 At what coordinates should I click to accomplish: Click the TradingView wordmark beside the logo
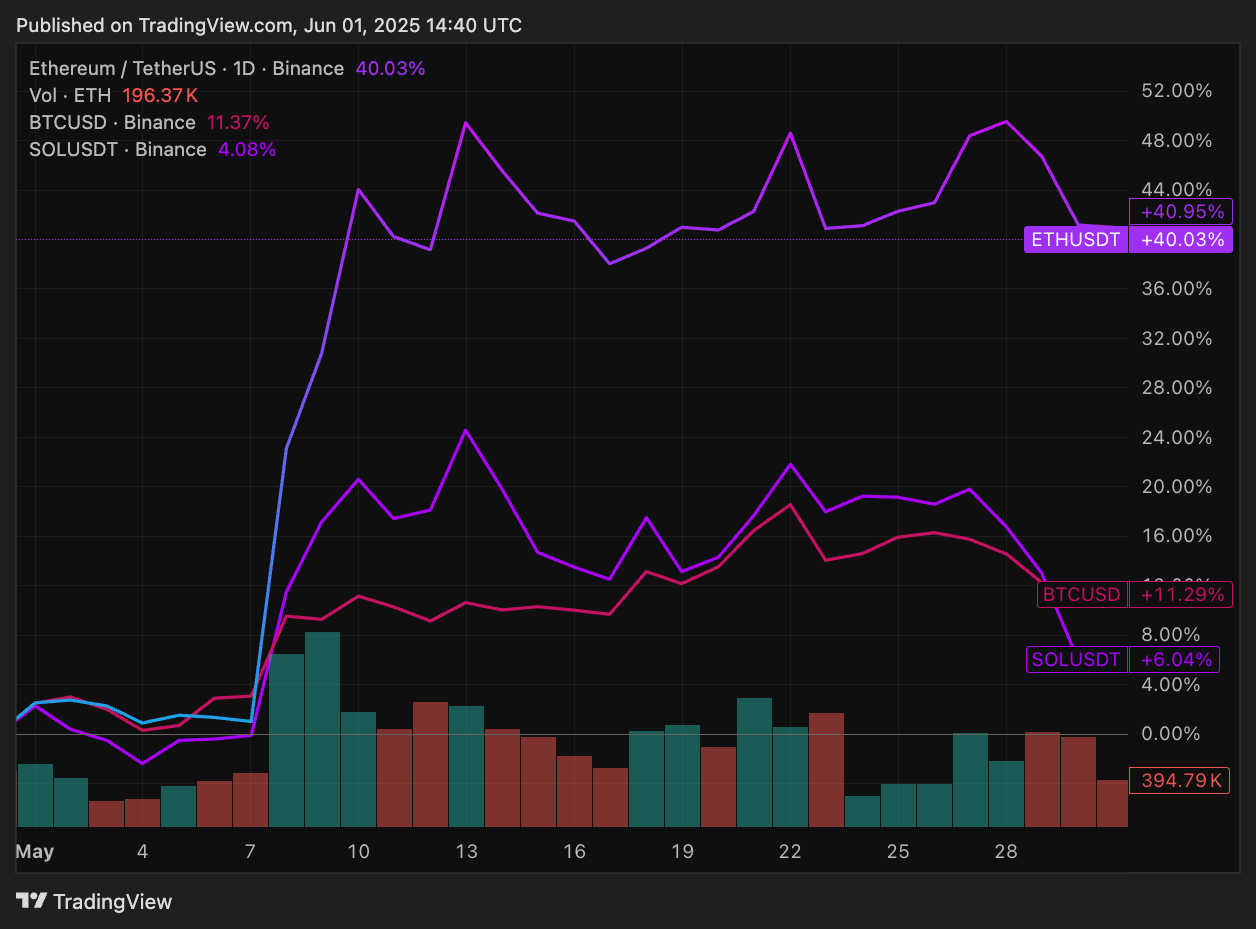[x=112, y=902]
